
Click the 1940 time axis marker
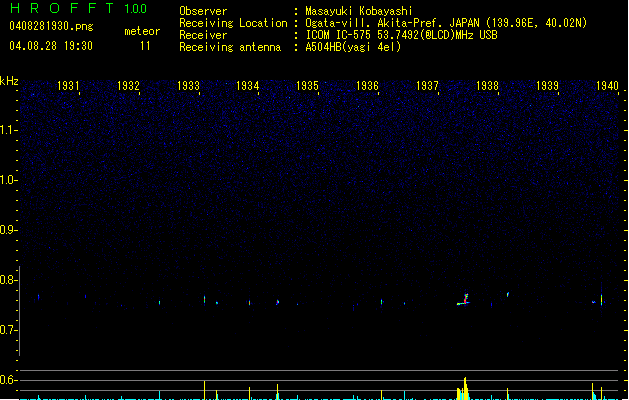[607, 86]
